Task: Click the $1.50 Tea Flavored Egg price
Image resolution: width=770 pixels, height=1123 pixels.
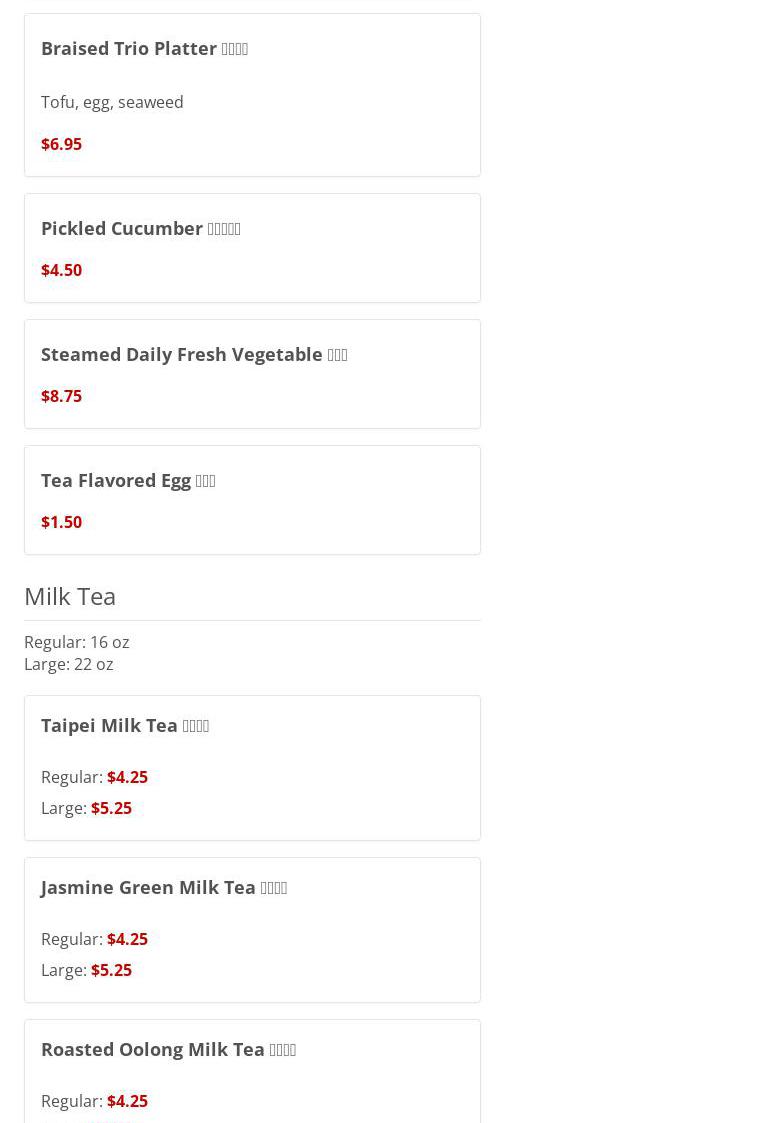Action: [61, 522]
